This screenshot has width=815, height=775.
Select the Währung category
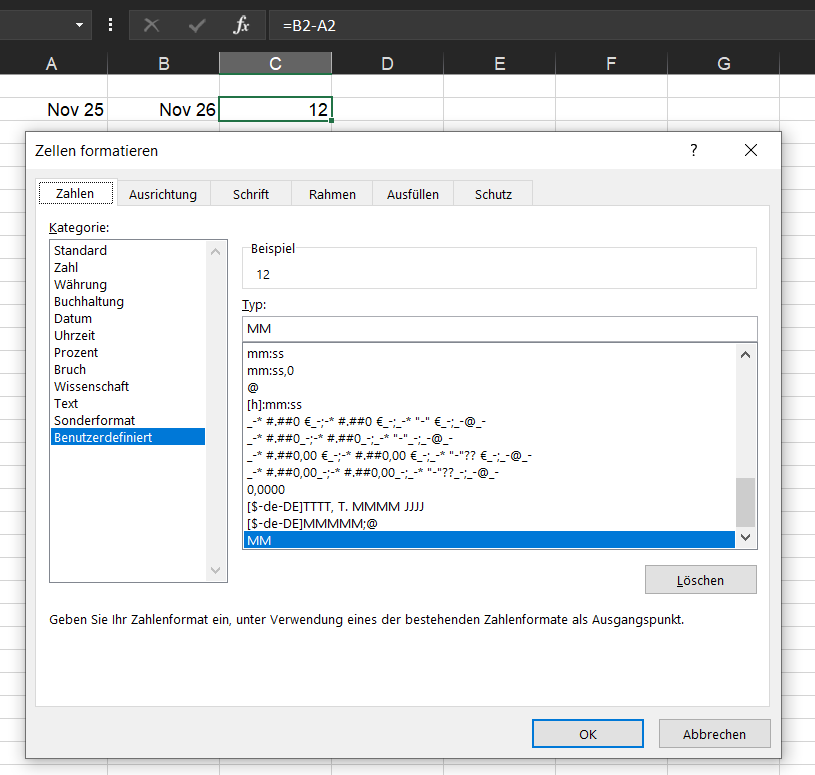[x=128, y=285]
